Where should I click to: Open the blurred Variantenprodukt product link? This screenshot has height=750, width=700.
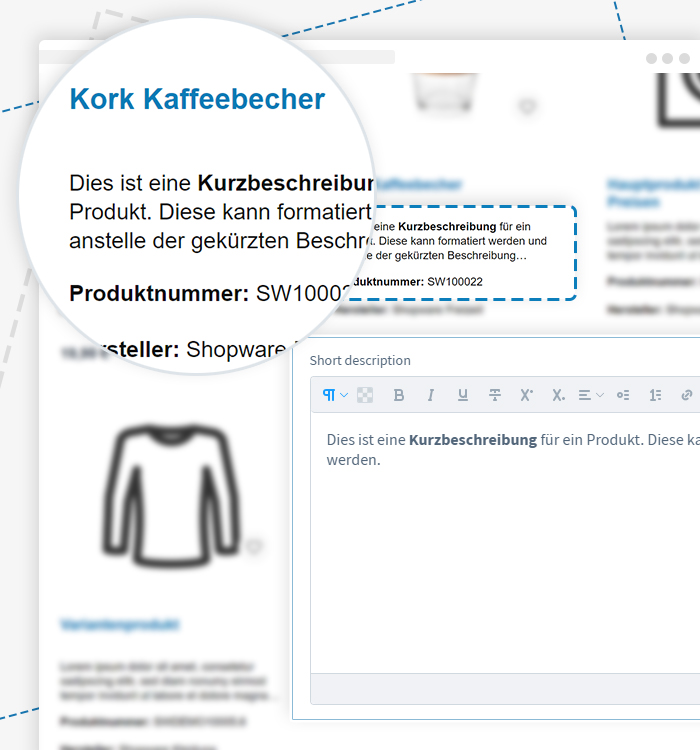(x=120, y=624)
